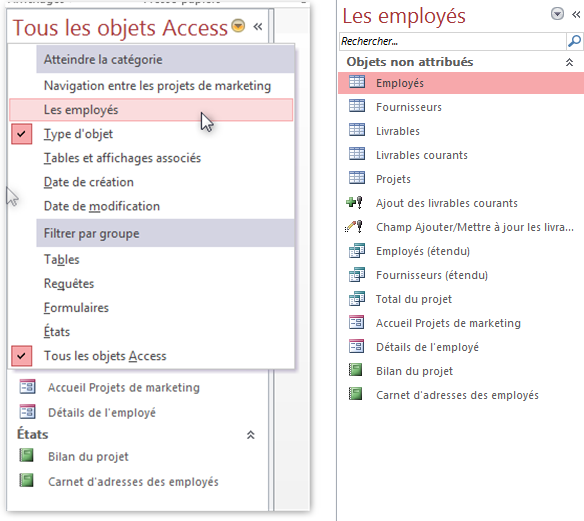This screenshot has height=521, width=584.
Task: Select Fournisseurs (étendu) query icon
Action: point(357,275)
